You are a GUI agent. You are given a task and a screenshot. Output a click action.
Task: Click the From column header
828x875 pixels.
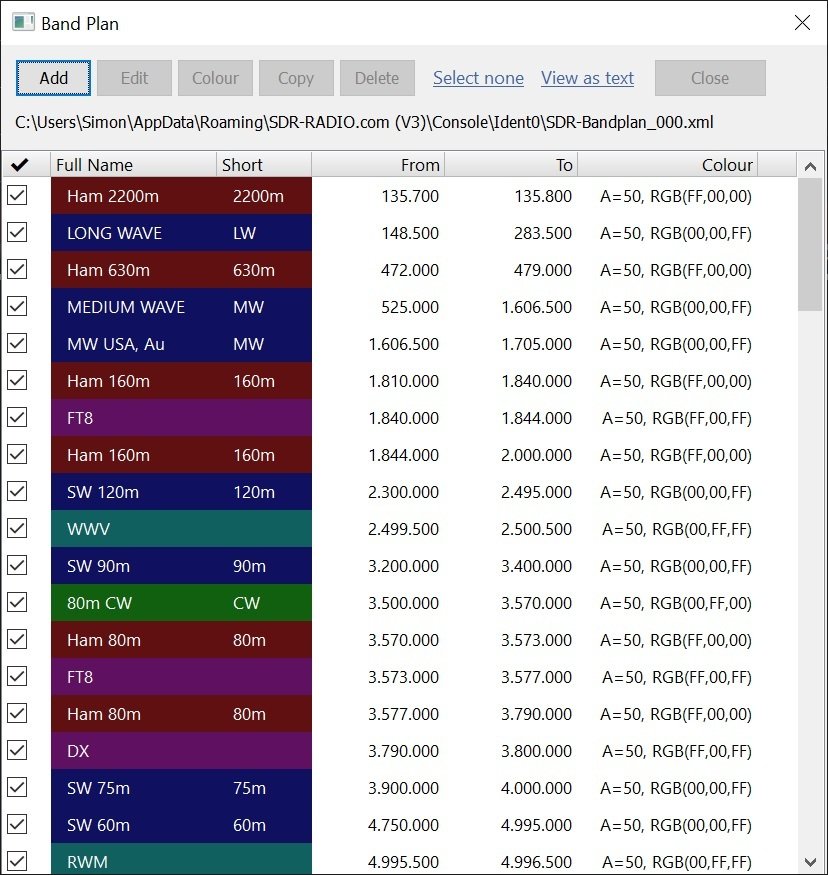point(420,164)
